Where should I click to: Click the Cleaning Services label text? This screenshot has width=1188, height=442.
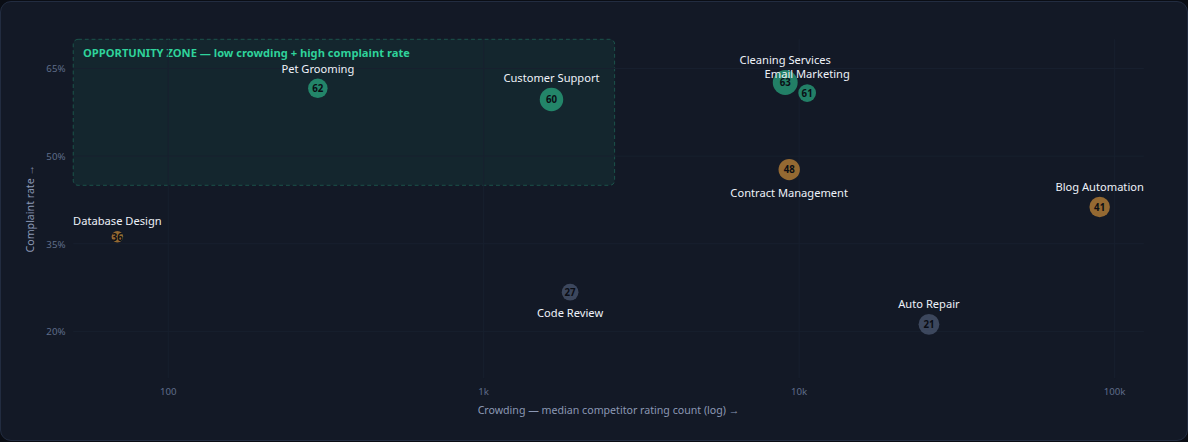click(785, 60)
